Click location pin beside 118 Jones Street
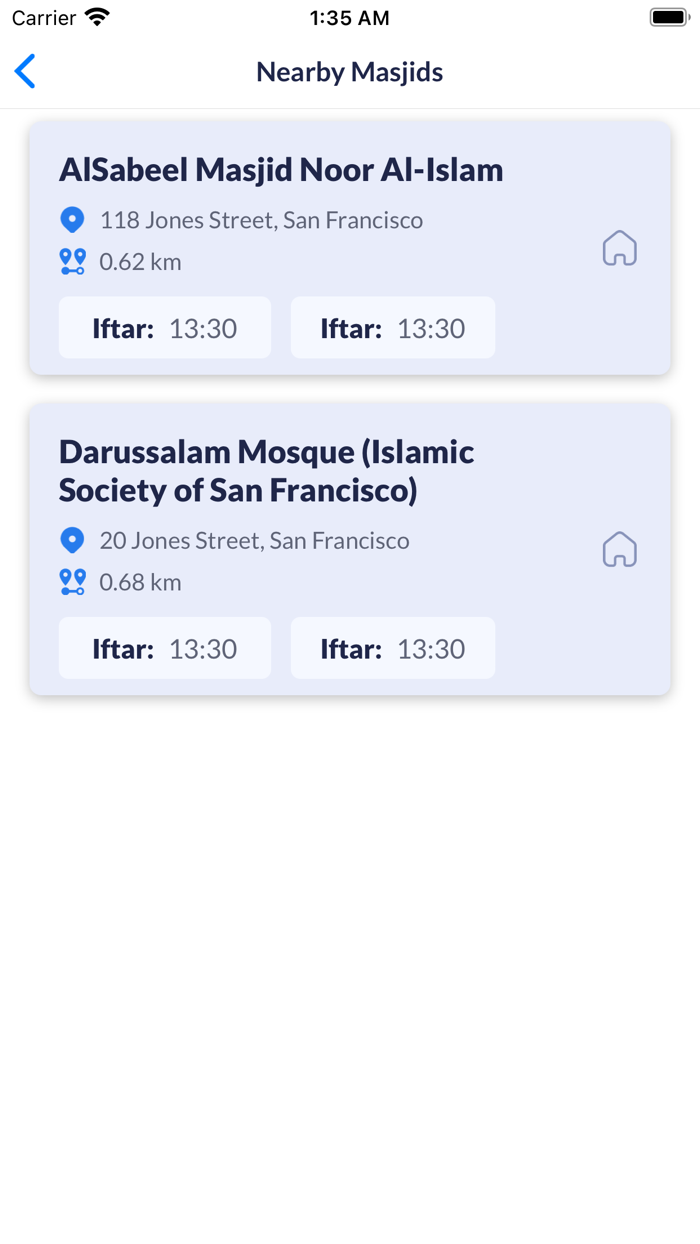 (x=72, y=220)
